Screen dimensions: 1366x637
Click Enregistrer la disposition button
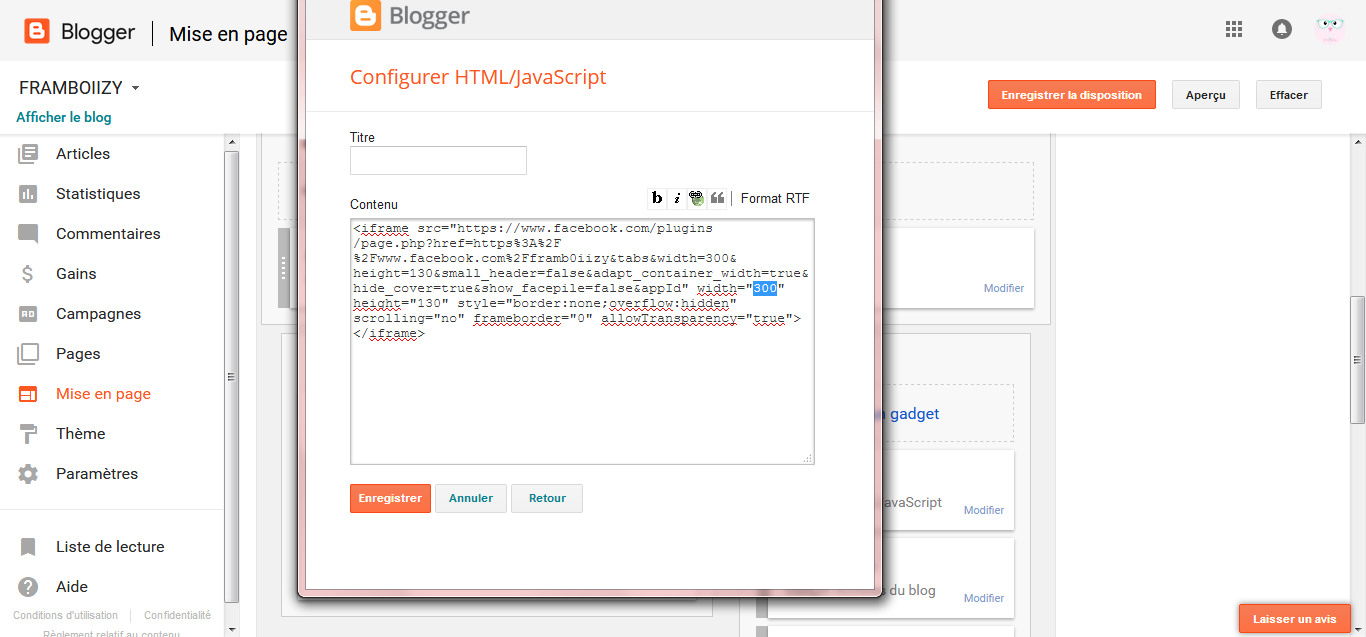pyautogui.click(x=1071, y=95)
